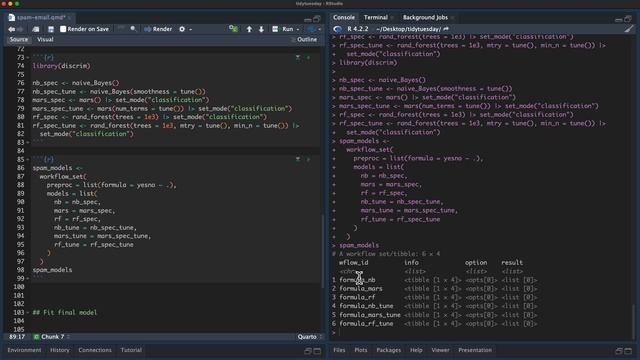Viewport: 640px width, 360px height.
Task: Go forward to next source location
Action: tap(20, 29)
